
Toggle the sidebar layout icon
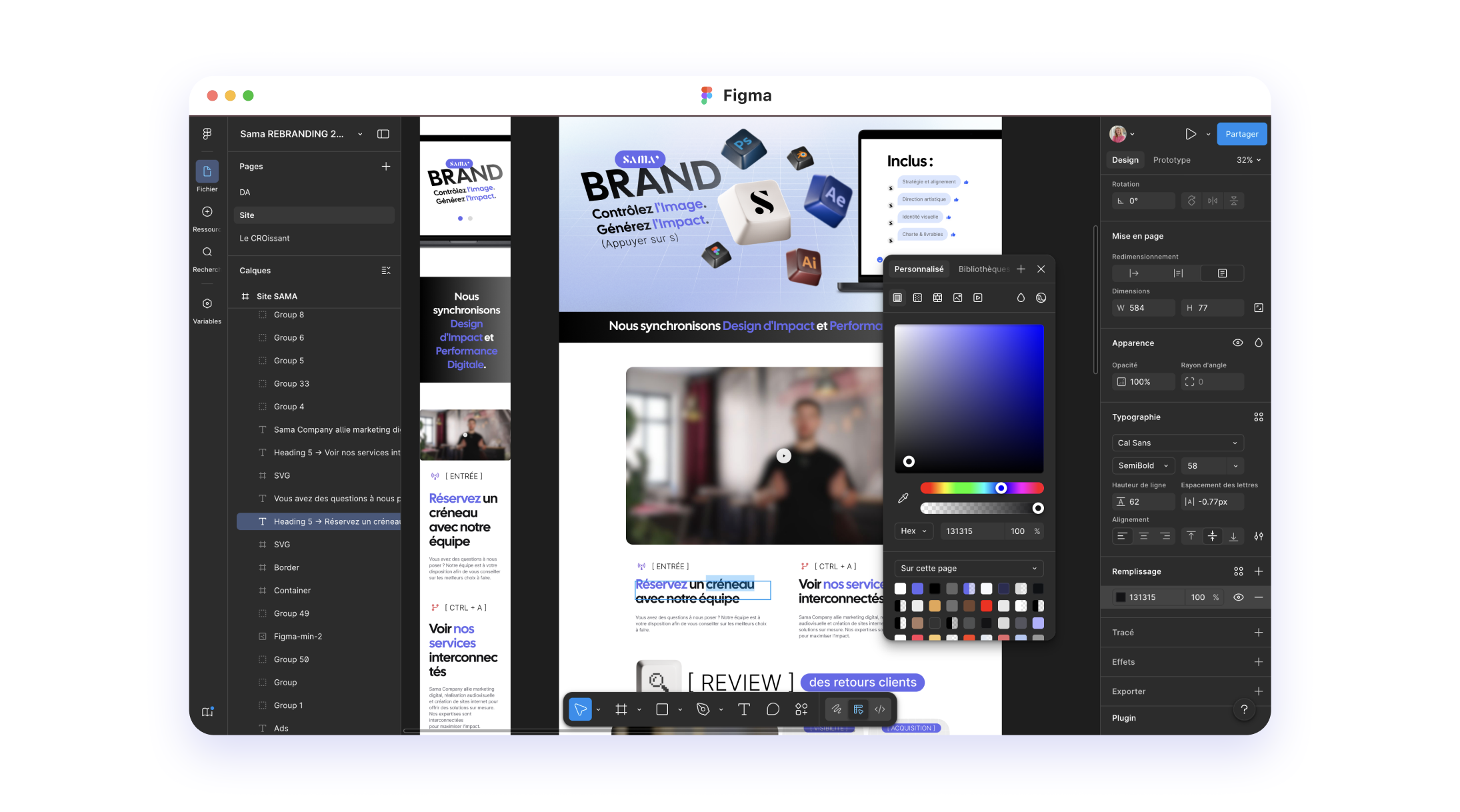click(383, 134)
